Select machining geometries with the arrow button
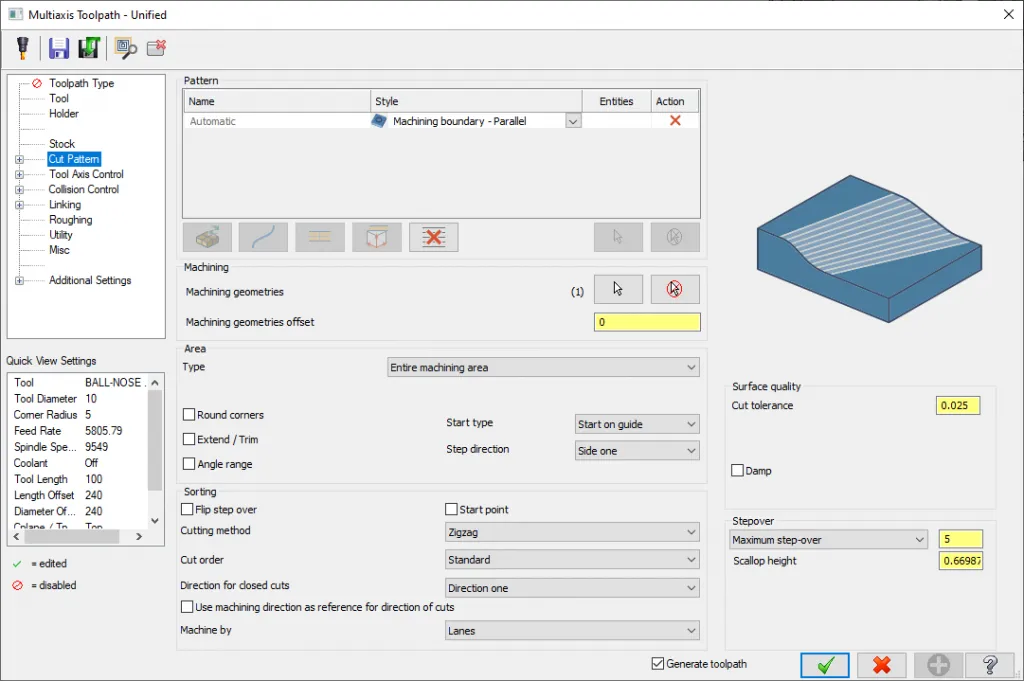Screen dimensions: 1024x681 click(618, 289)
